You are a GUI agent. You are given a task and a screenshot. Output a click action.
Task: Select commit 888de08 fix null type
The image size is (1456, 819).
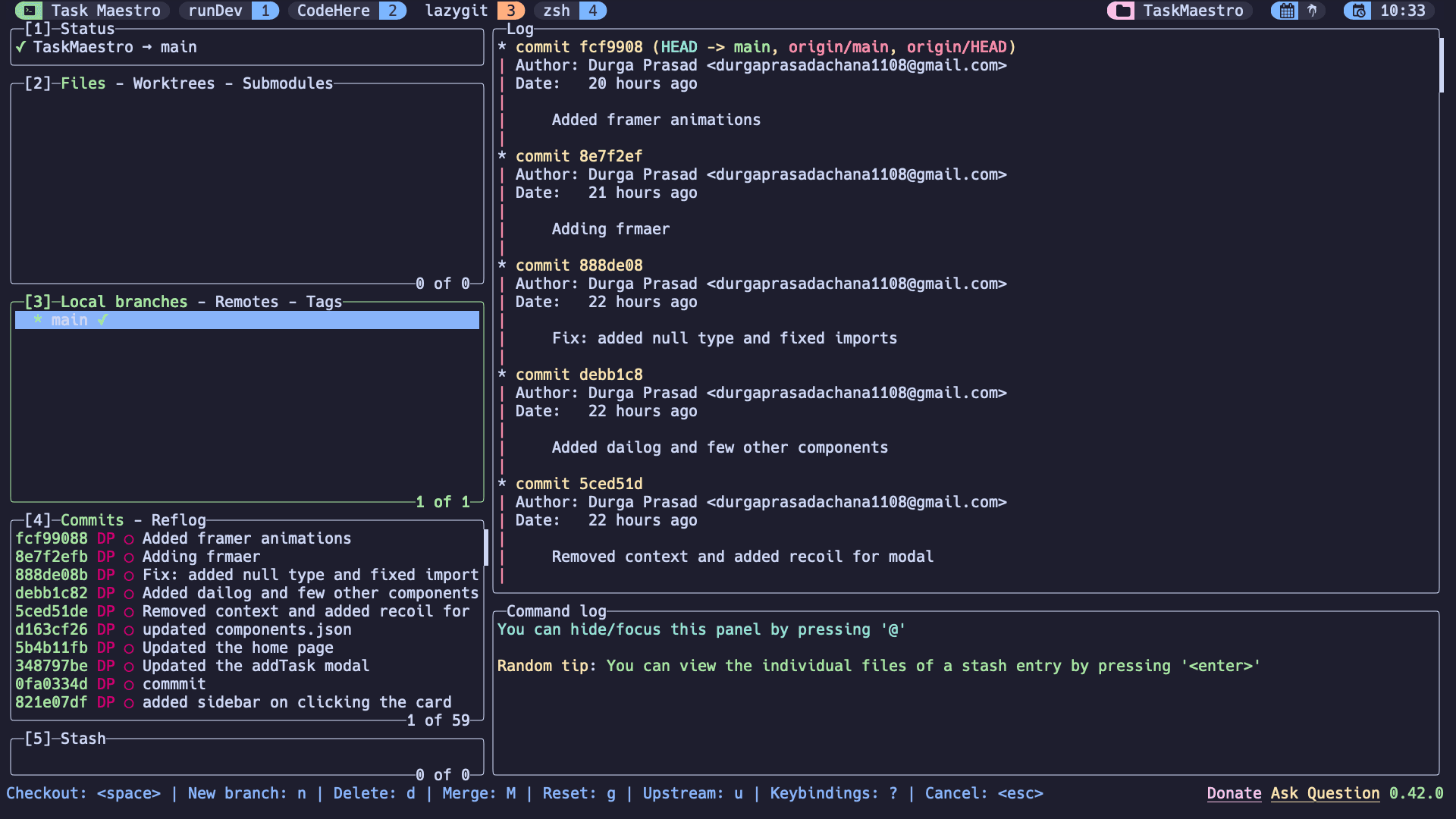pos(246,574)
